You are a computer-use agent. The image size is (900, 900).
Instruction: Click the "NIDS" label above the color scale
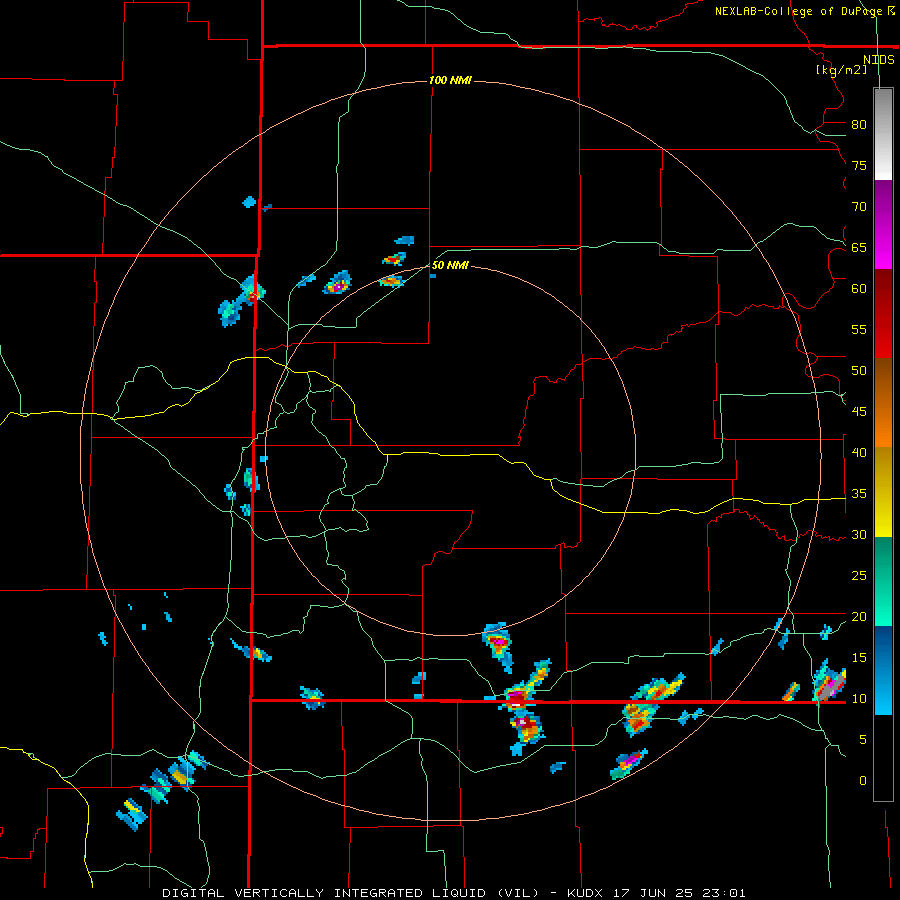point(878,60)
